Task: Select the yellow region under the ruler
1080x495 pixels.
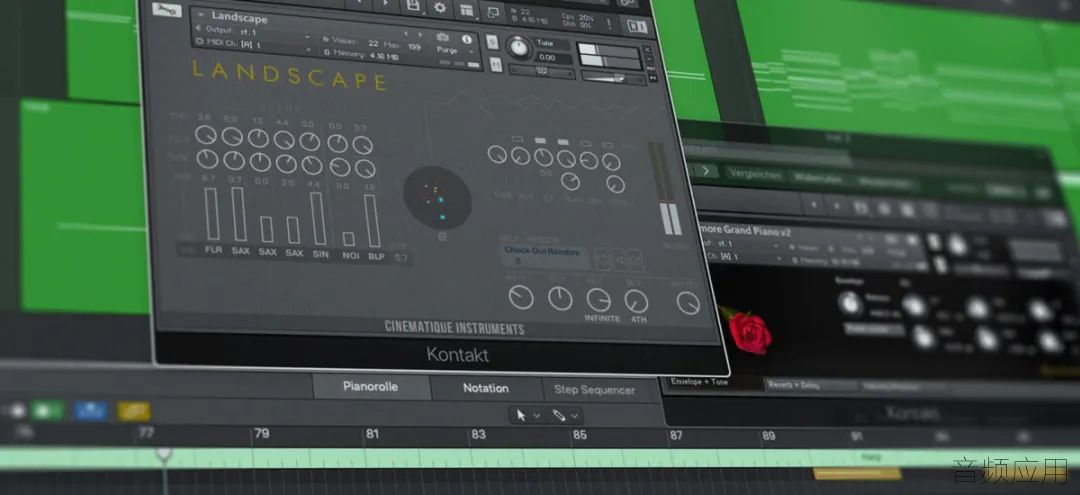Action: pyautogui.click(x=858, y=473)
